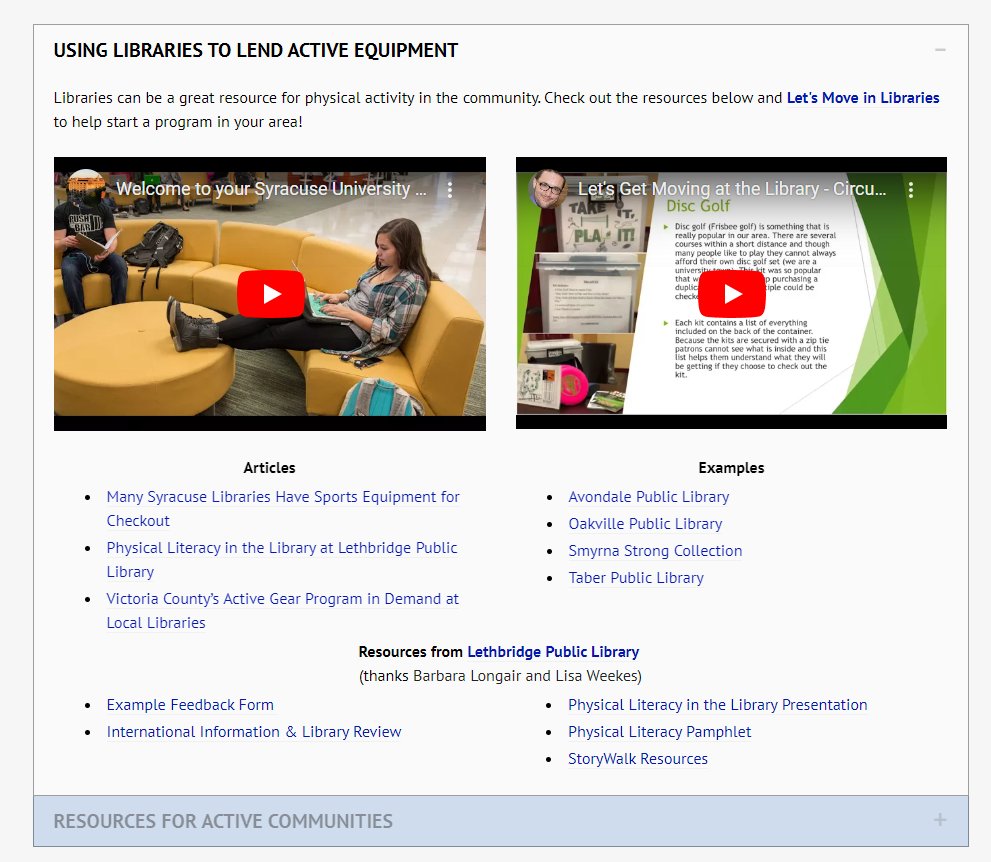Open the Smyrna Strong Collection link

coord(655,551)
